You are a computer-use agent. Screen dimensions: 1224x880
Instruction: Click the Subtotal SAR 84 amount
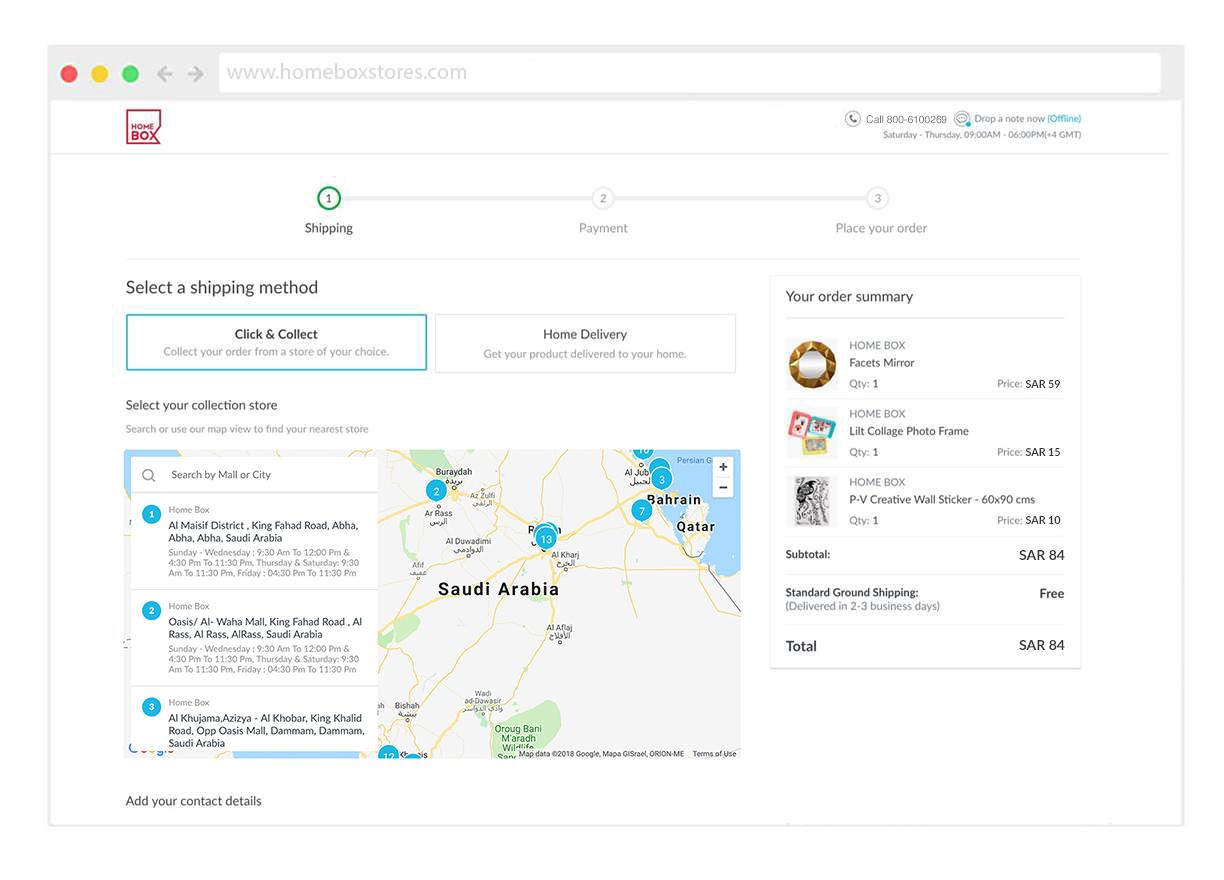pyautogui.click(x=1042, y=555)
